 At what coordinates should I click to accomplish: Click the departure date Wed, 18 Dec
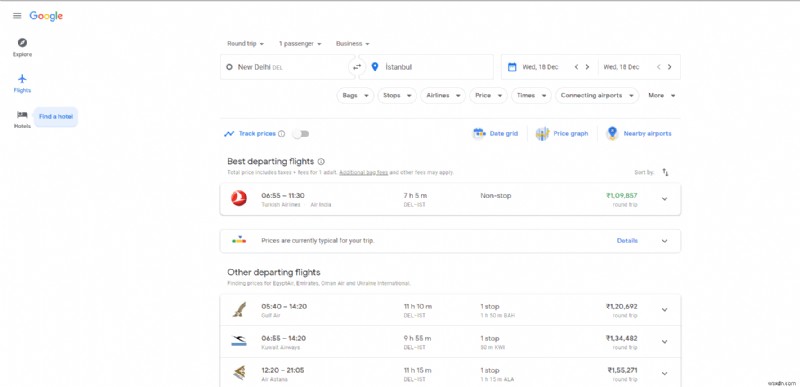click(540, 67)
